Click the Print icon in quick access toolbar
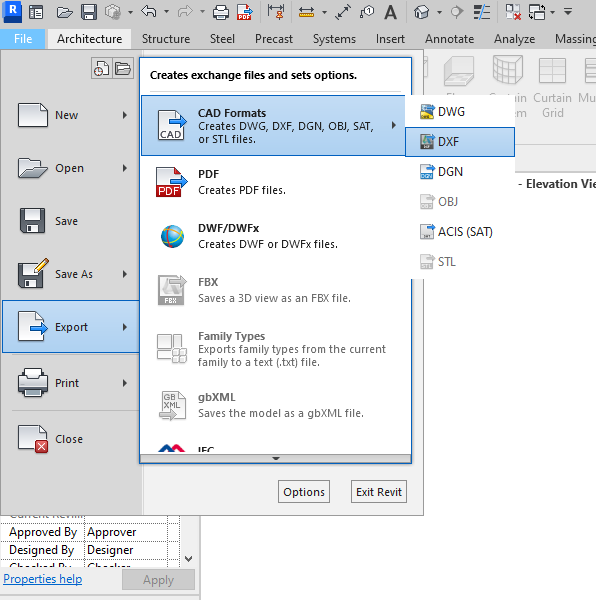The width and height of the screenshot is (596, 600). [x=221, y=12]
